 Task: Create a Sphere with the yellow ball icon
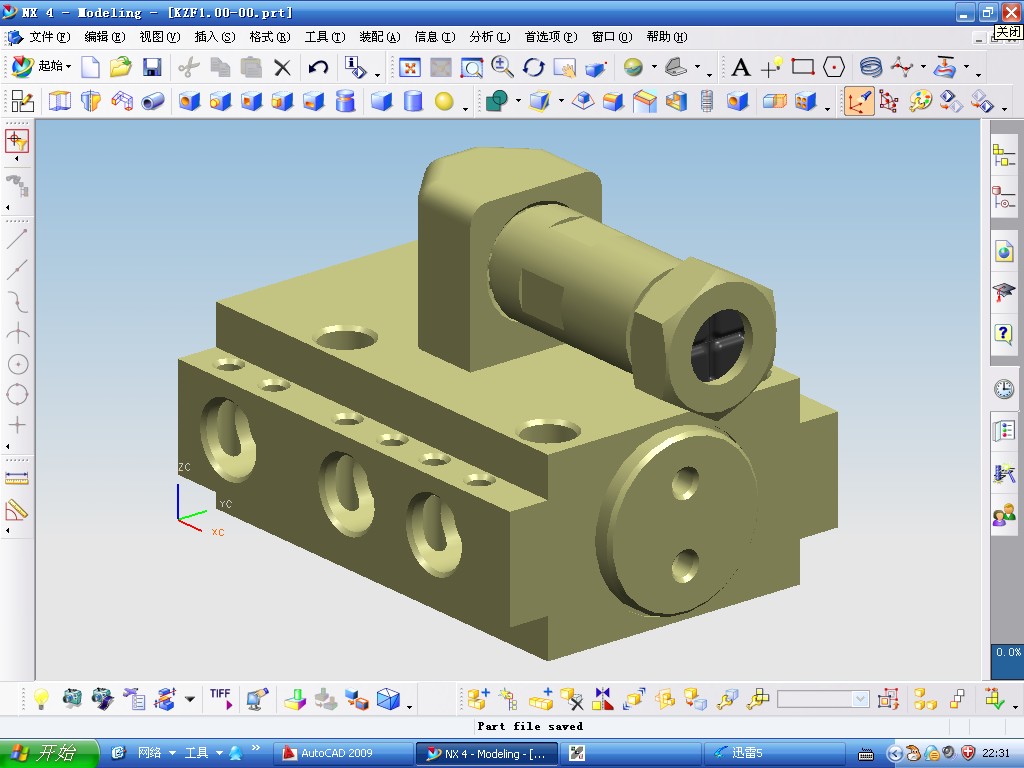coord(444,101)
